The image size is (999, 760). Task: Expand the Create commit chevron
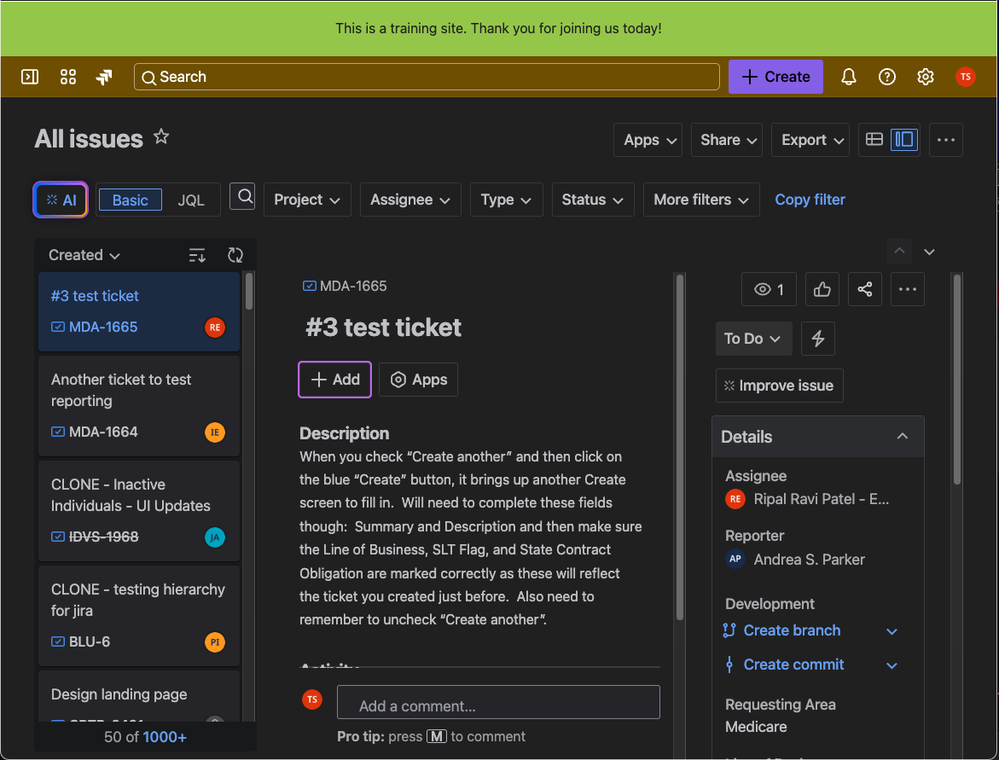click(892, 665)
